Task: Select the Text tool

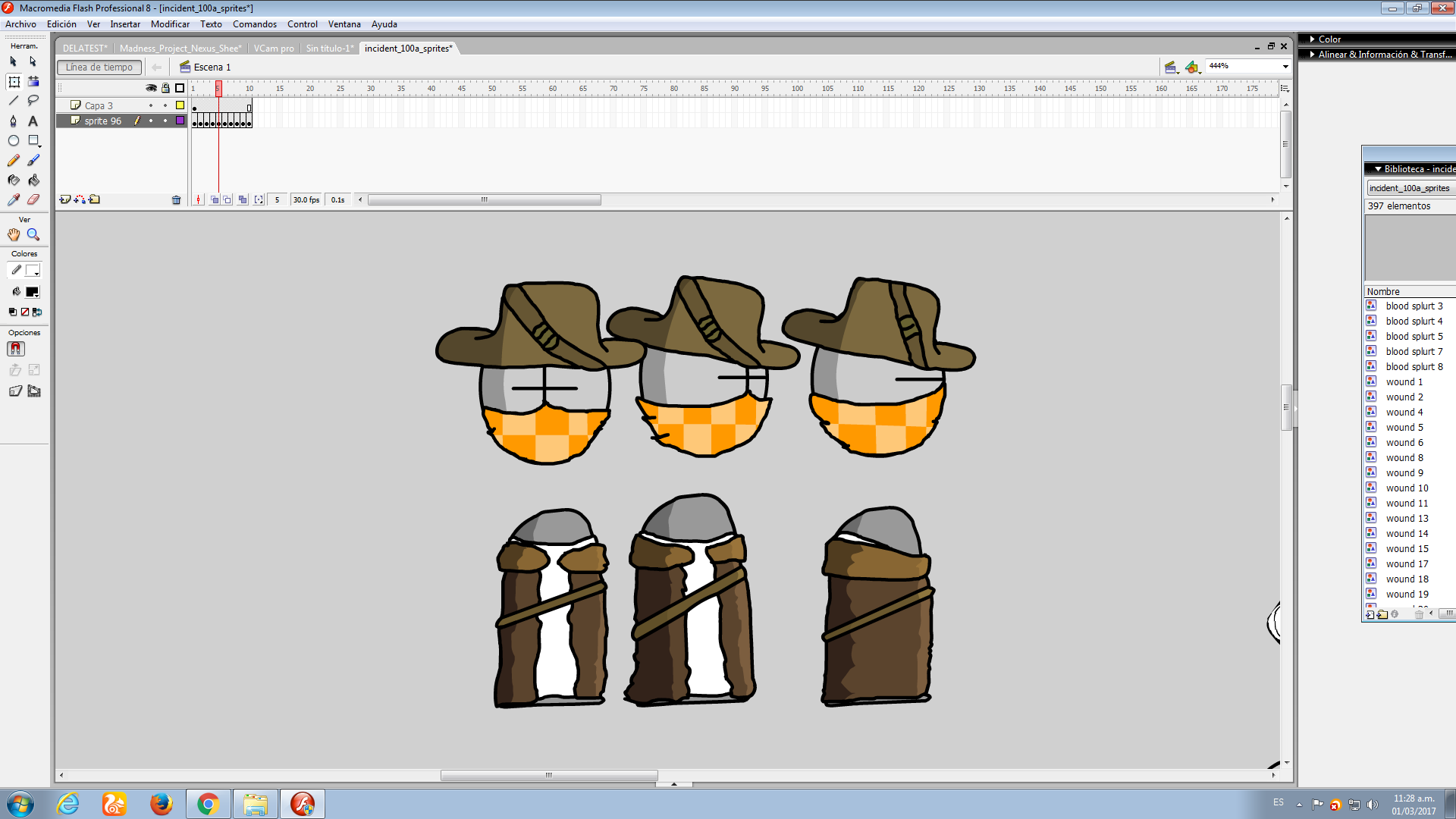Action: [33, 121]
